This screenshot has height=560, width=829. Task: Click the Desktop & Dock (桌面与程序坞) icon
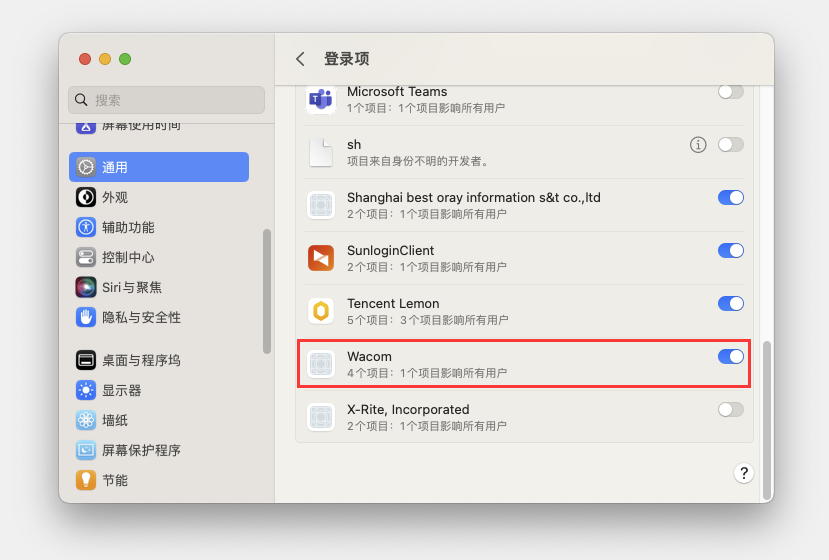(x=86, y=360)
